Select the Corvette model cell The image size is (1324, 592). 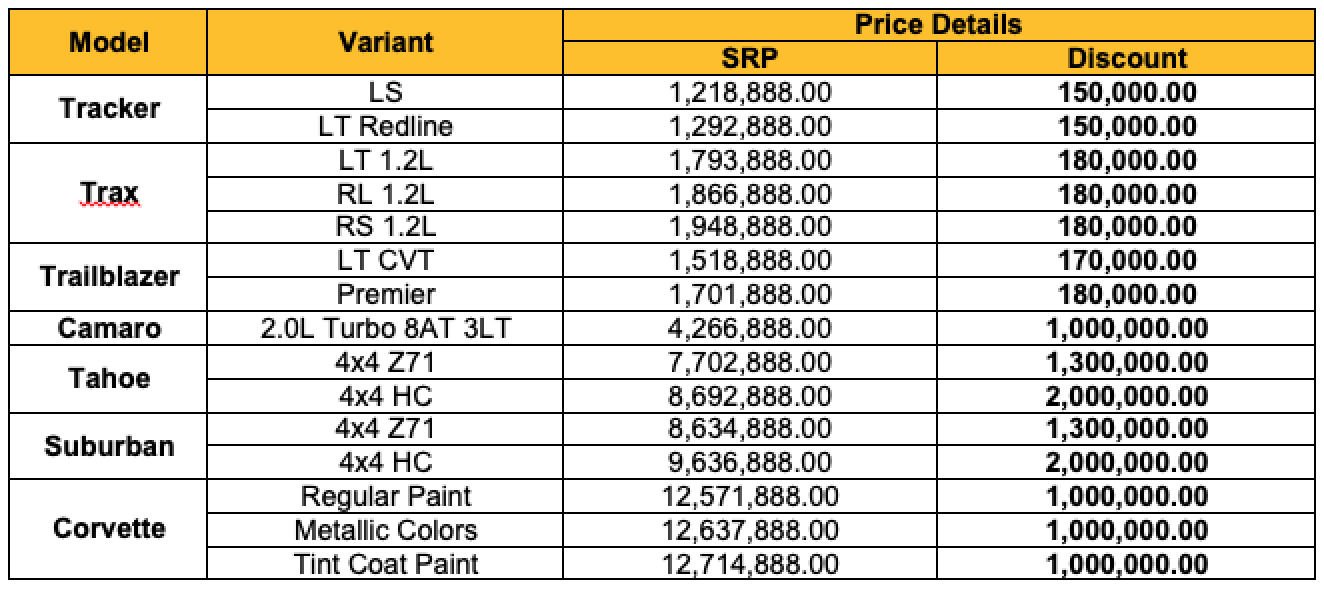coord(109,528)
